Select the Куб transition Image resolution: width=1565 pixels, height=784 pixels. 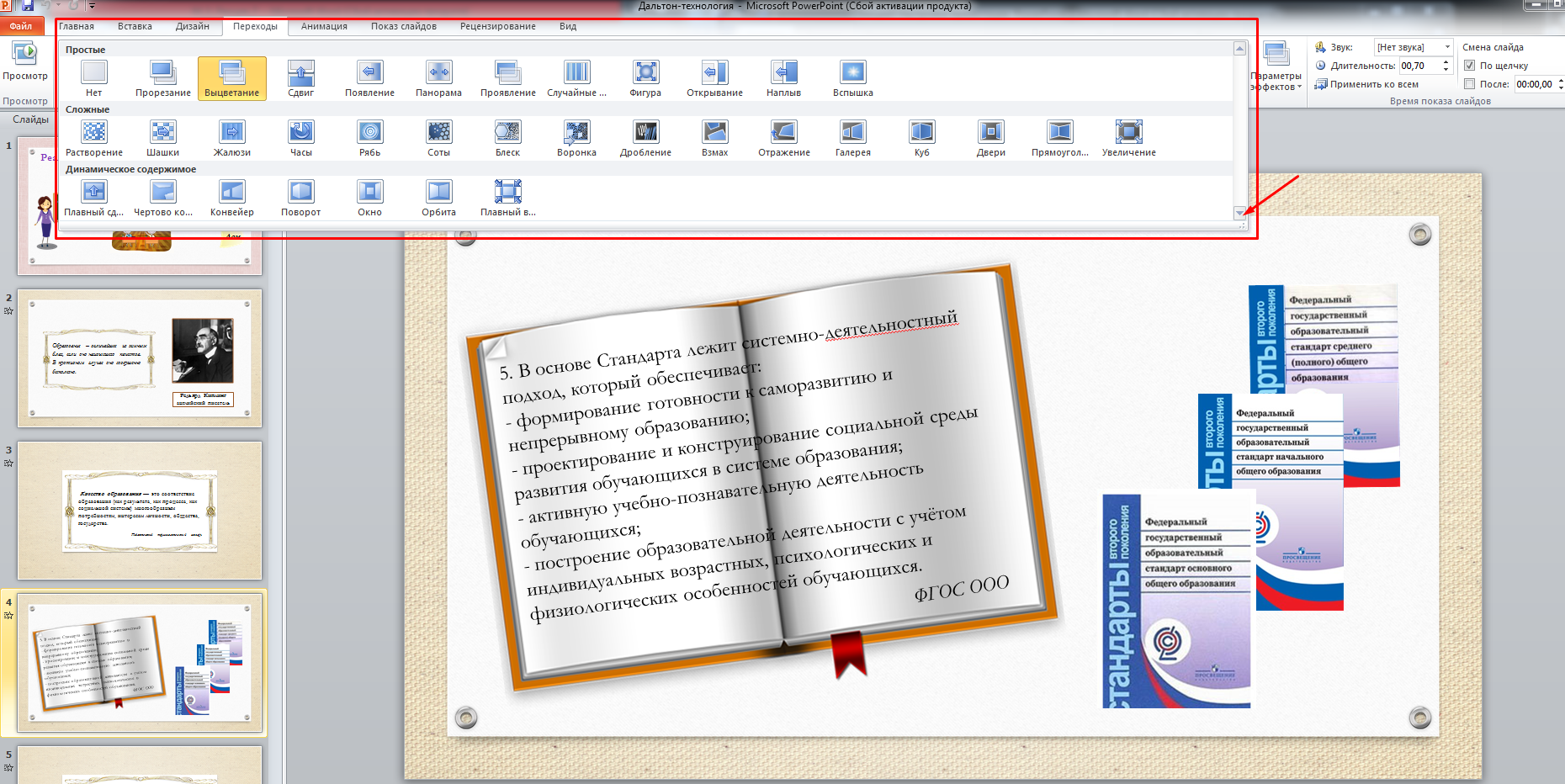pyautogui.click(x=922, y=139)
